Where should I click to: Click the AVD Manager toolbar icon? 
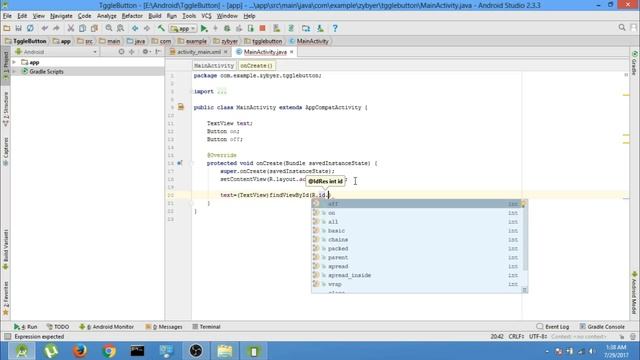pos(277,28)
